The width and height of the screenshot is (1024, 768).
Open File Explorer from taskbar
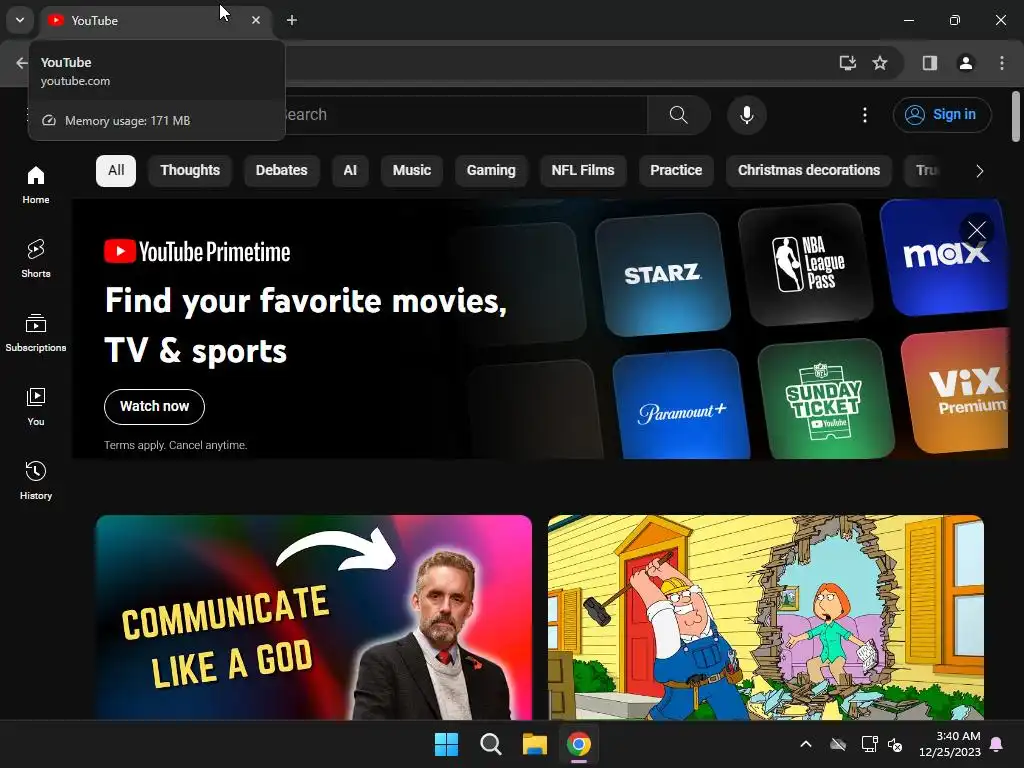tap(534, 744)
